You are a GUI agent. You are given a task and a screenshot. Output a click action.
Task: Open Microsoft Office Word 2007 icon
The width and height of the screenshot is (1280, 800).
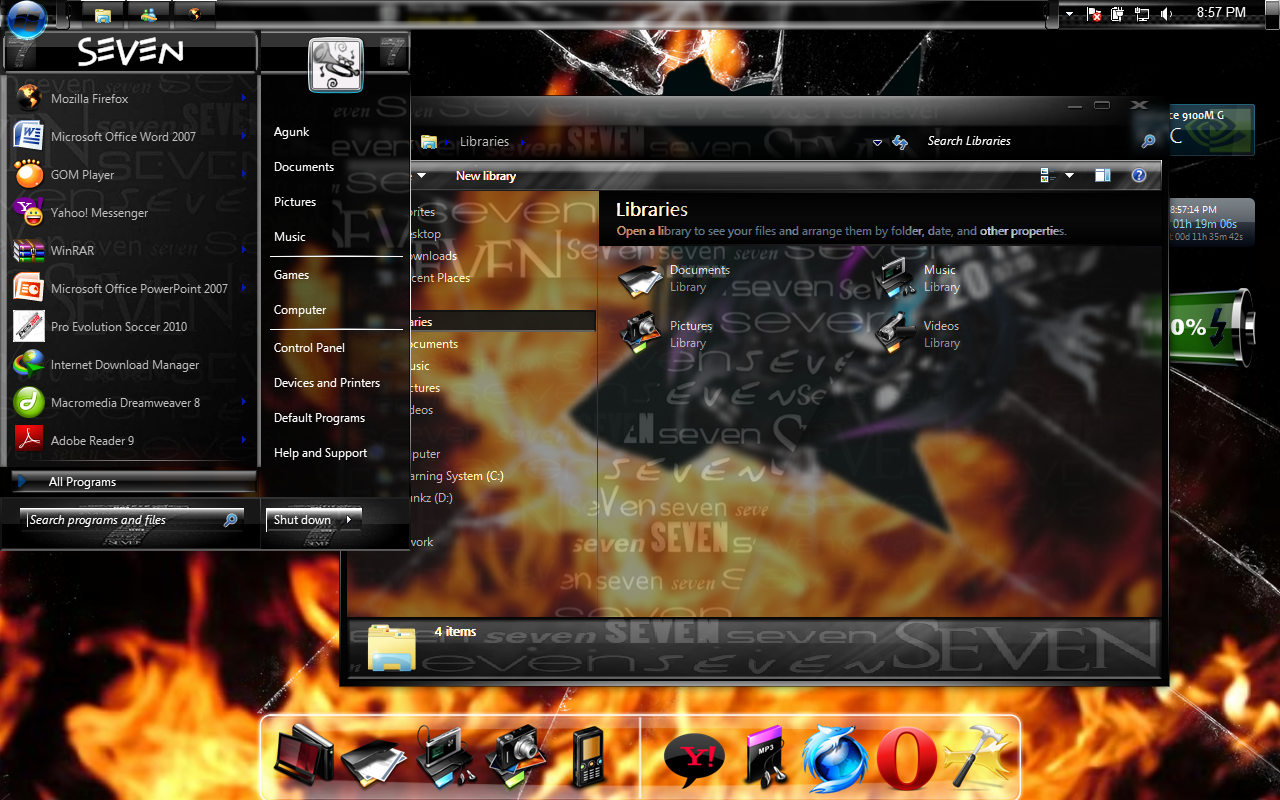coord(28,136)
